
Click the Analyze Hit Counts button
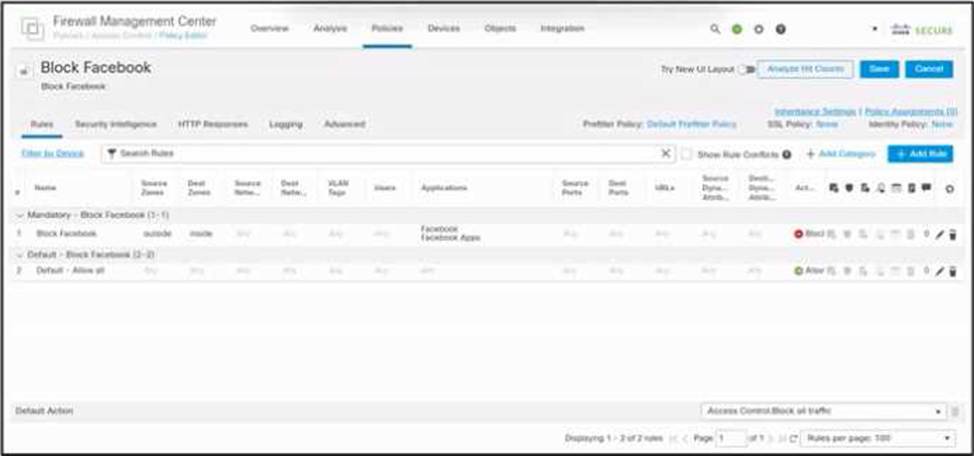click(805, 69)
